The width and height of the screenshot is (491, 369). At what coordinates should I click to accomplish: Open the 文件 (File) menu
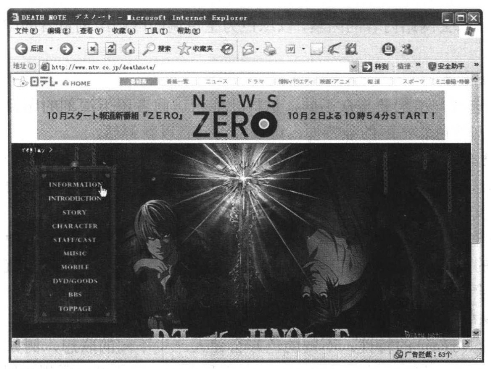26,31
